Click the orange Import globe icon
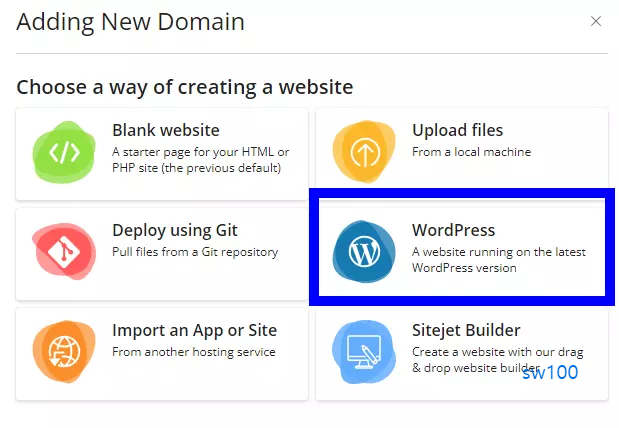619x428 pixels. point(64,351)
